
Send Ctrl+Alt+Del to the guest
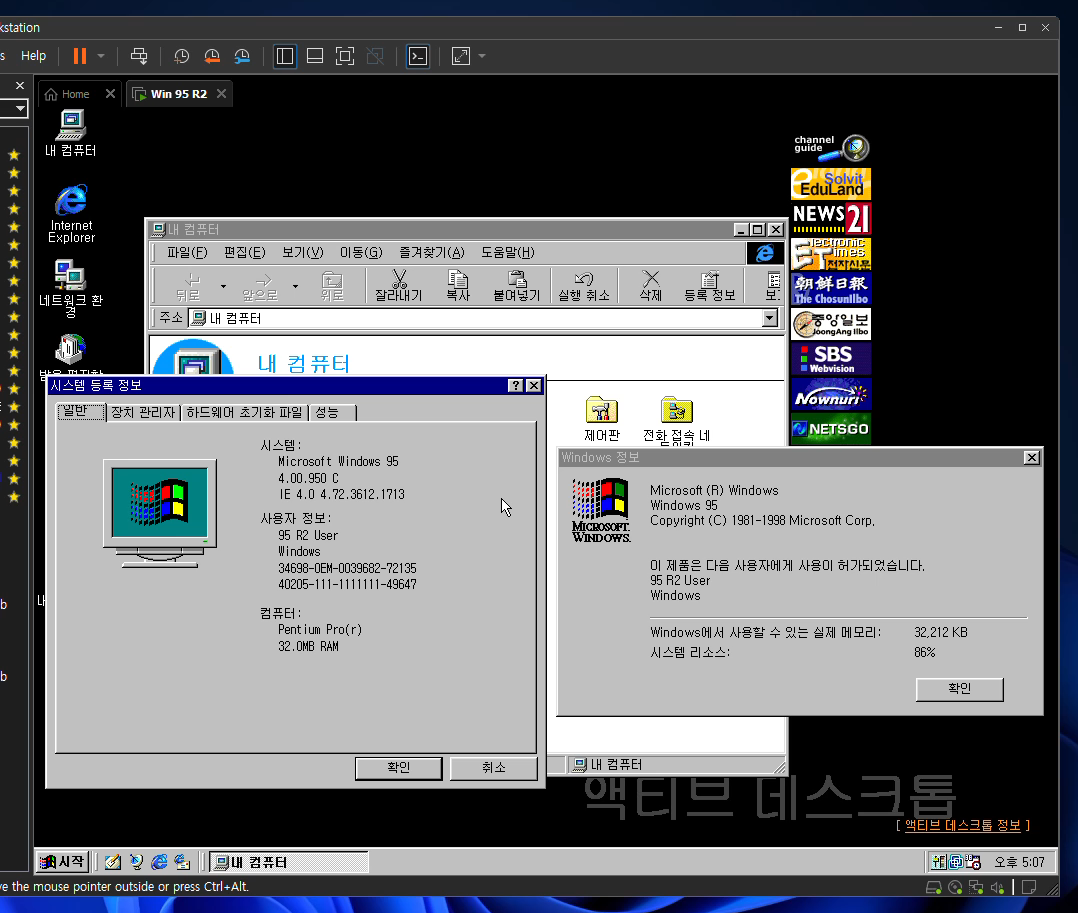pyautogui.click(x=139, y=56)
